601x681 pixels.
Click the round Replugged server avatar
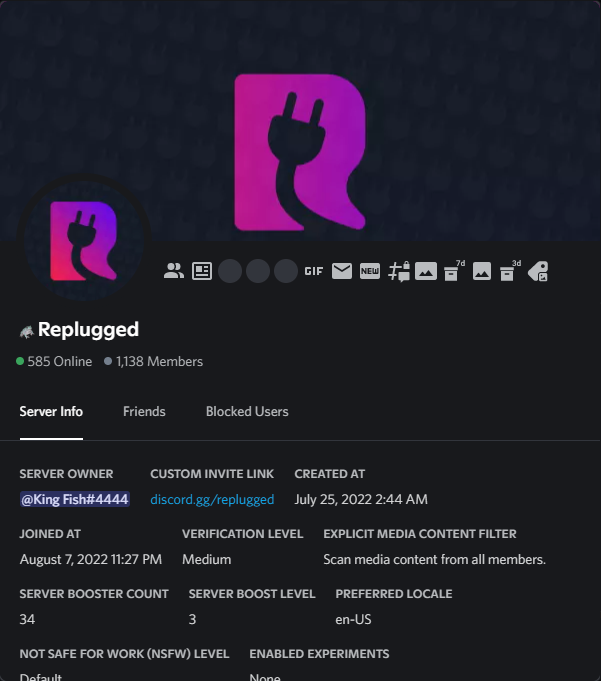coord(84,241)
